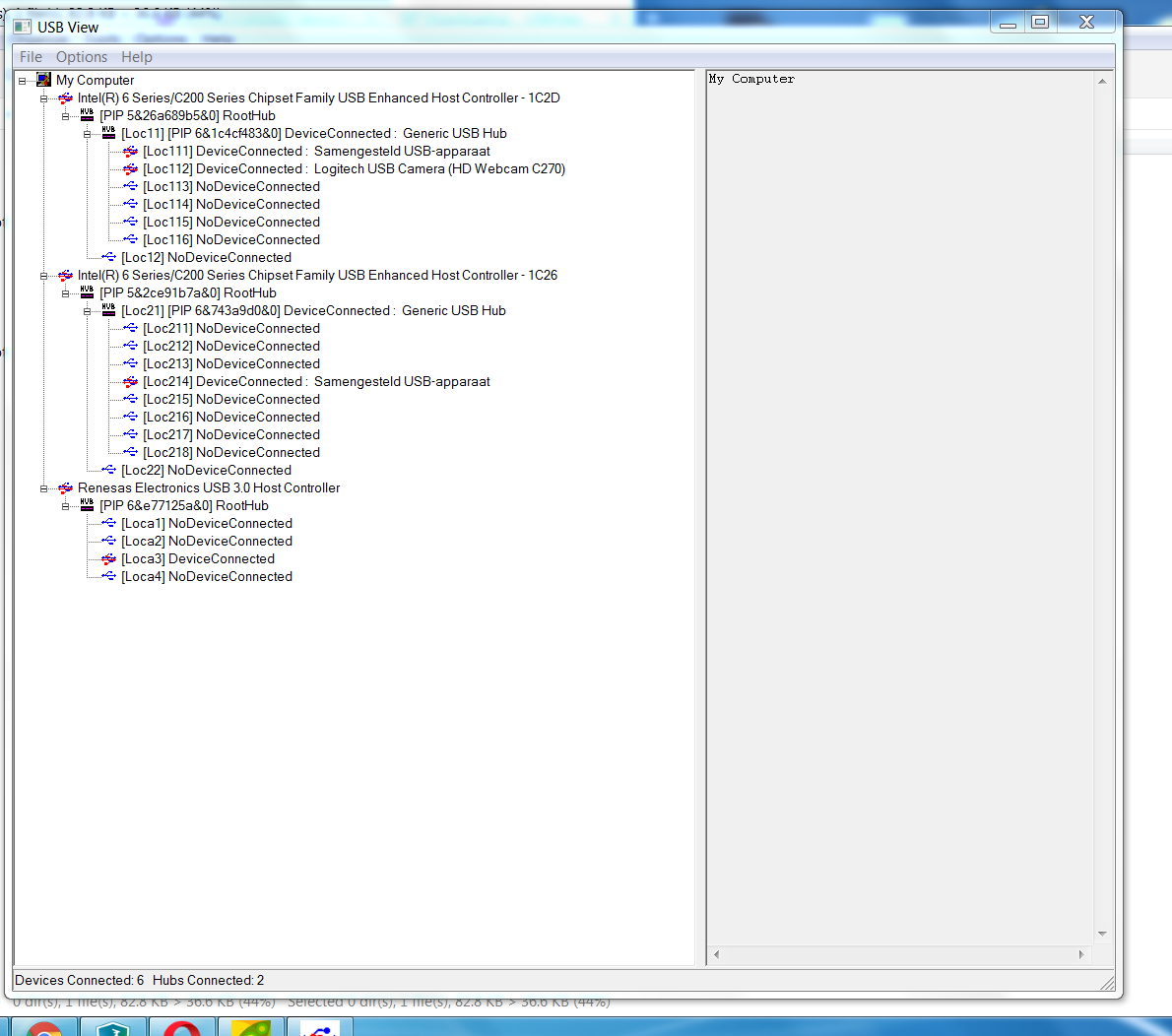
Task: Click USB icon of Logitech USB Camera entry
Action: 130,169
